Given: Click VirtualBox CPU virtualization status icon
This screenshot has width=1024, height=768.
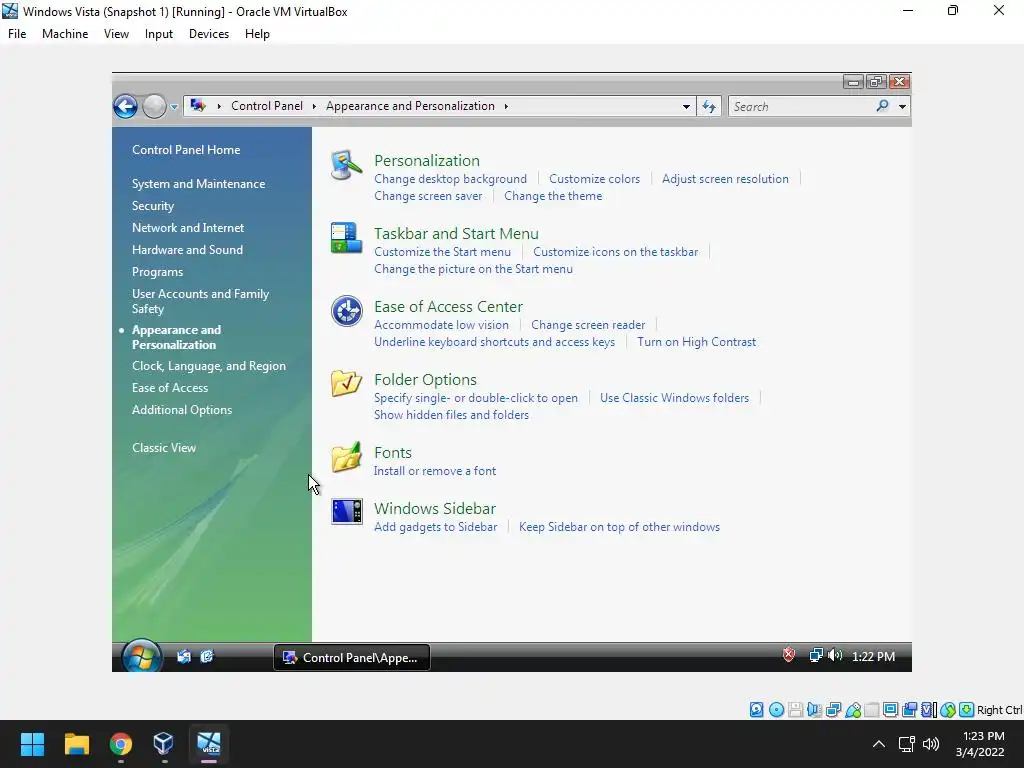Looking at the screenshot, I should coord(929,710).
